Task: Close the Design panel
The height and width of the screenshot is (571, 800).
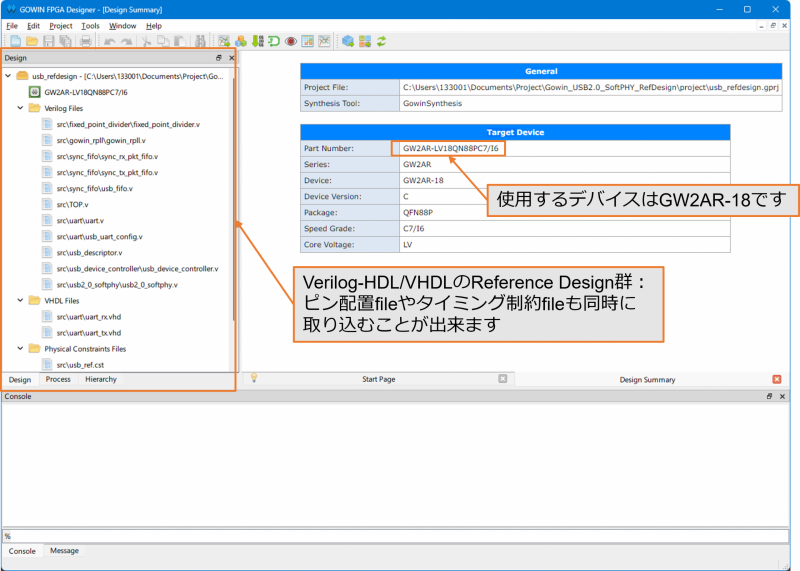Action: point(232,58)
